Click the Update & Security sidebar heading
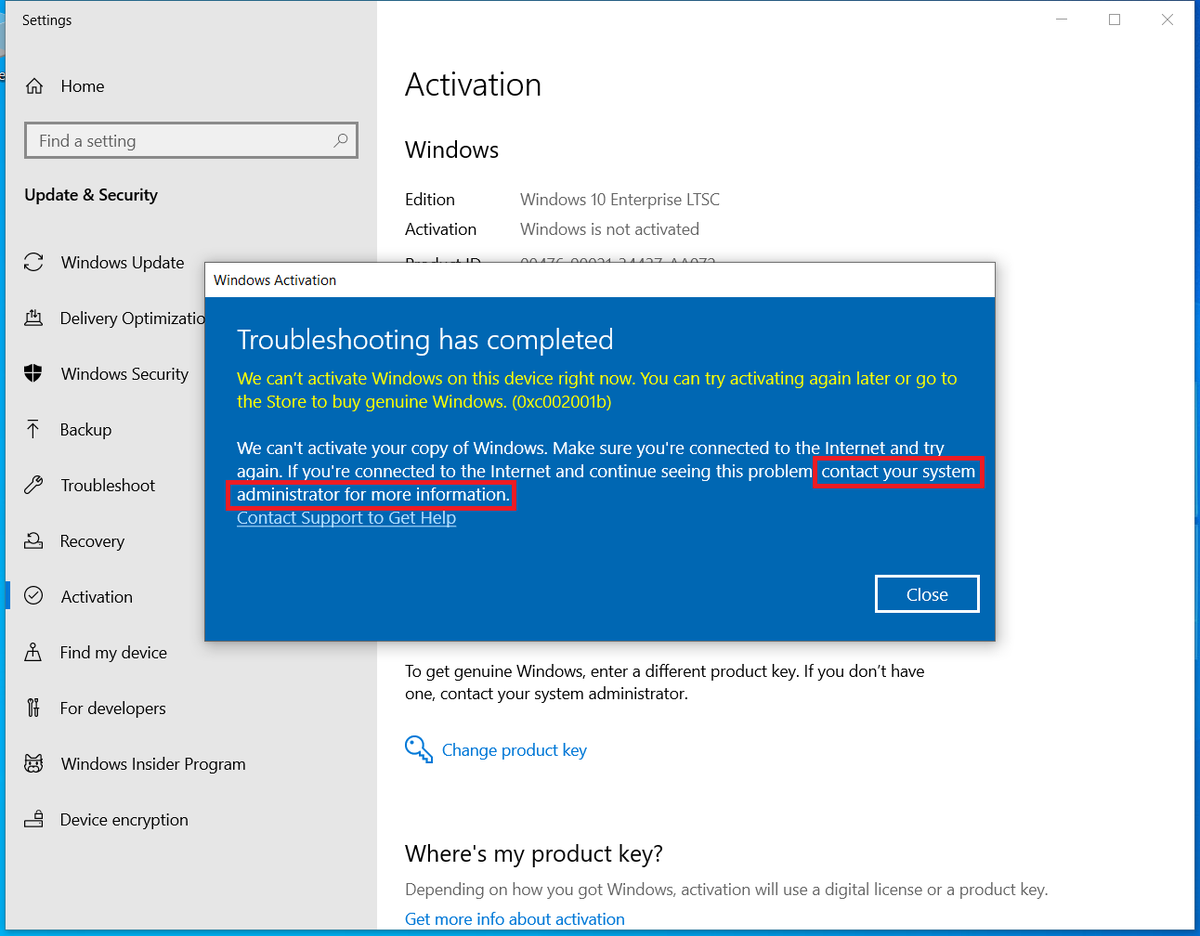Screen dimensions: 1200x936 [x=91, y=195]
